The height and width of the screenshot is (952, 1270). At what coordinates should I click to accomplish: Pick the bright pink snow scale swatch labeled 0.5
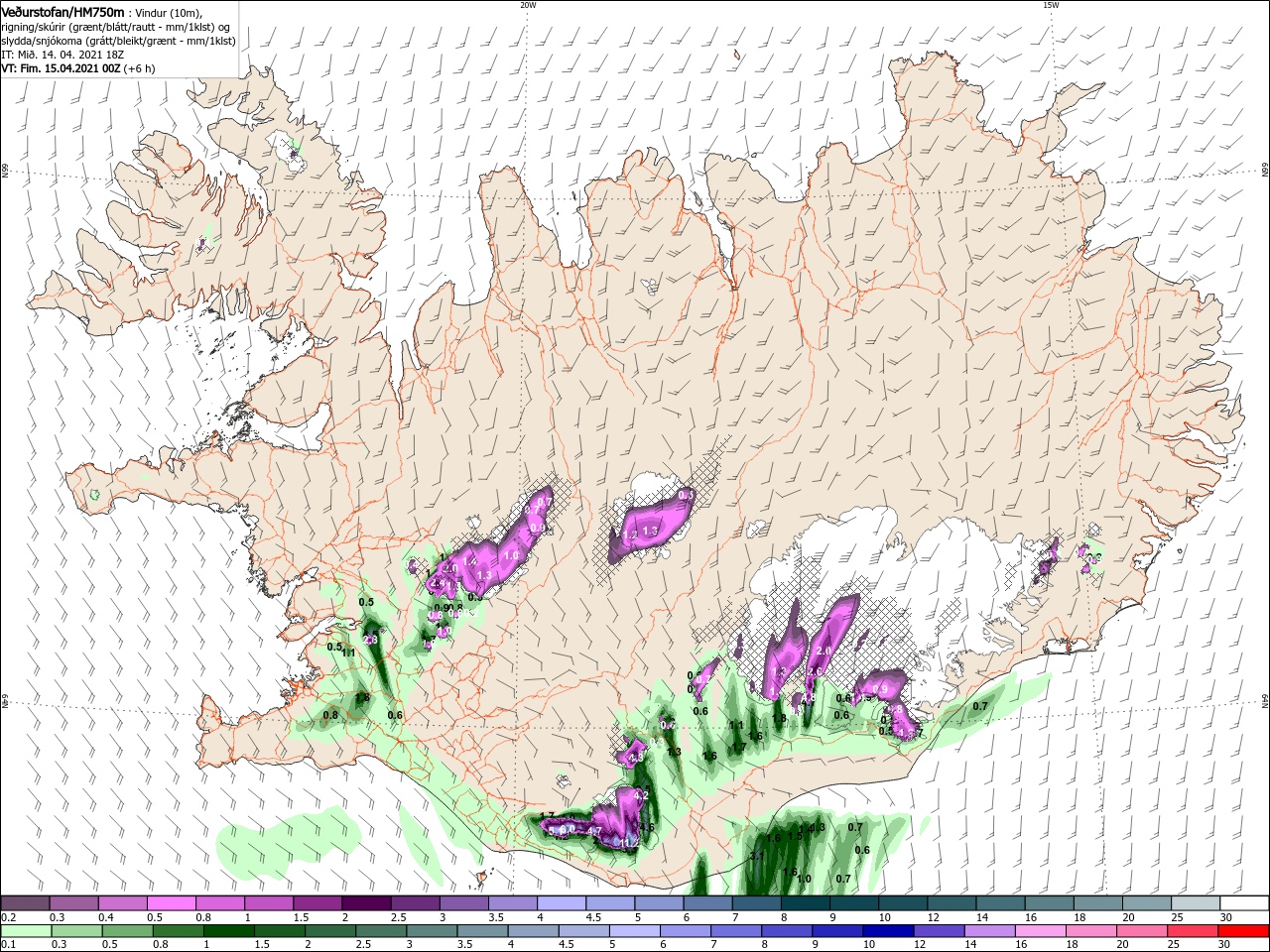(x=171, y=903)
